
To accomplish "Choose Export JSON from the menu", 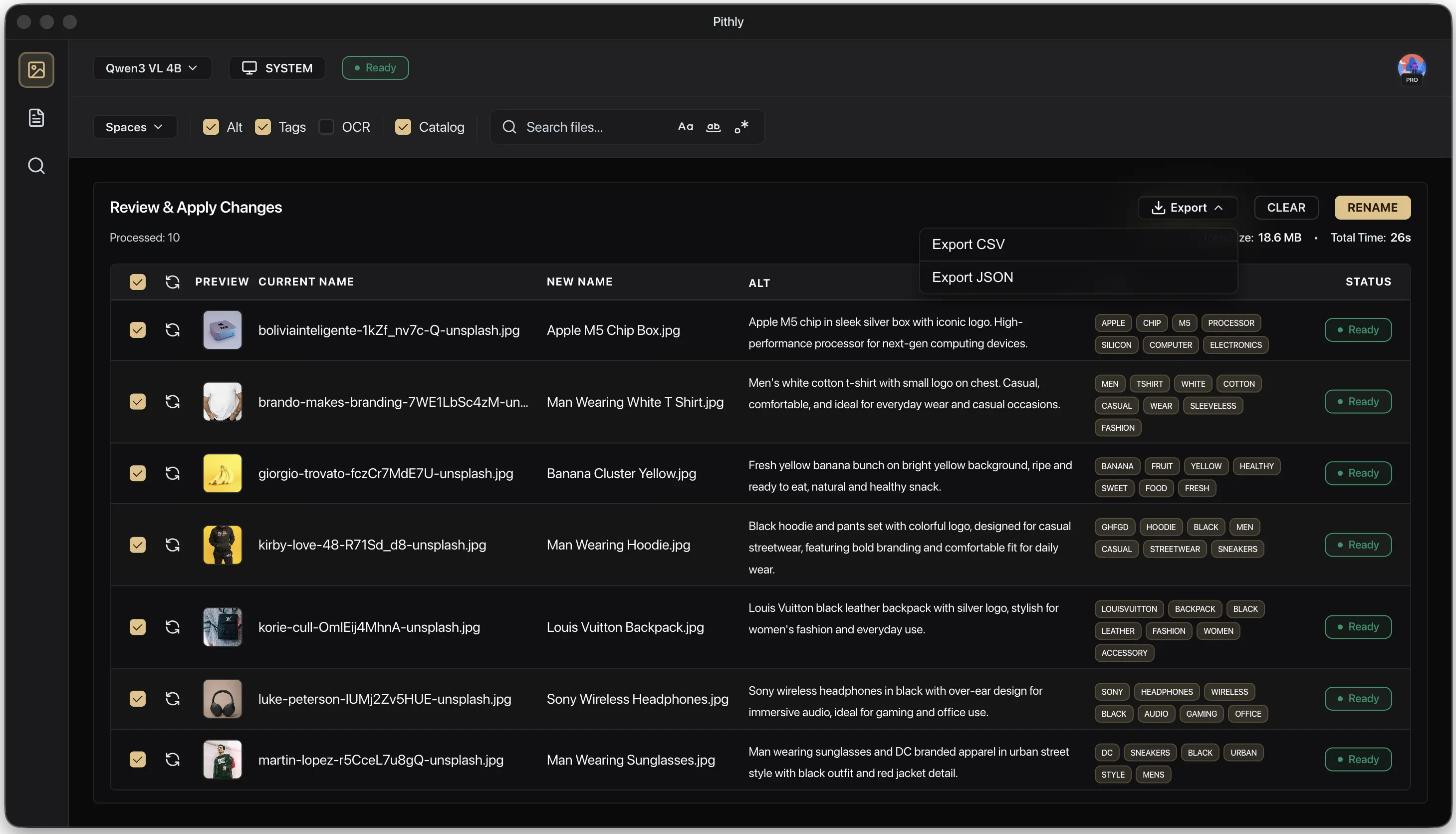I will coord(972,277).
